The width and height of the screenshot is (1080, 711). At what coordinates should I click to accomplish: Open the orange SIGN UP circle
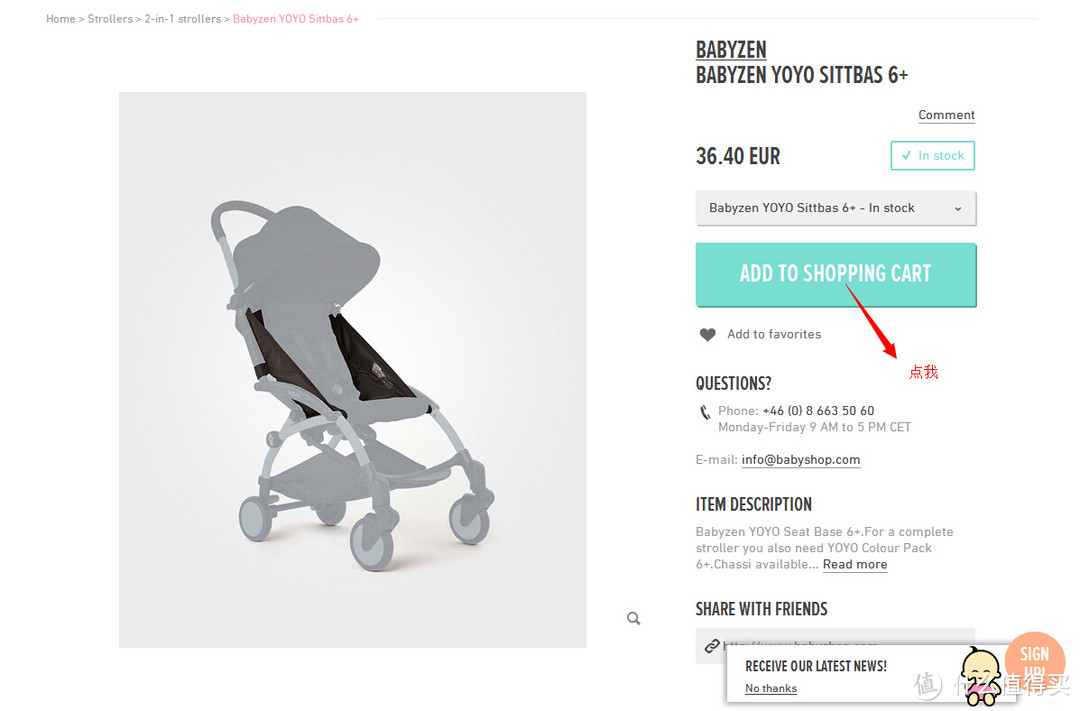click(x=1034, y=660)
